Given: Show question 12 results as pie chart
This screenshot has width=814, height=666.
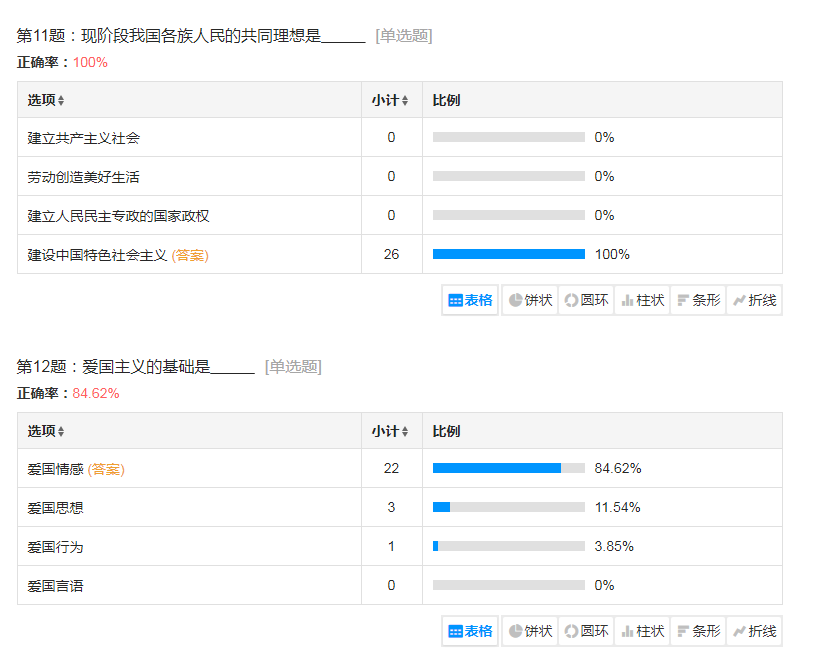Looking at the screenshot, I should [530, 631].
